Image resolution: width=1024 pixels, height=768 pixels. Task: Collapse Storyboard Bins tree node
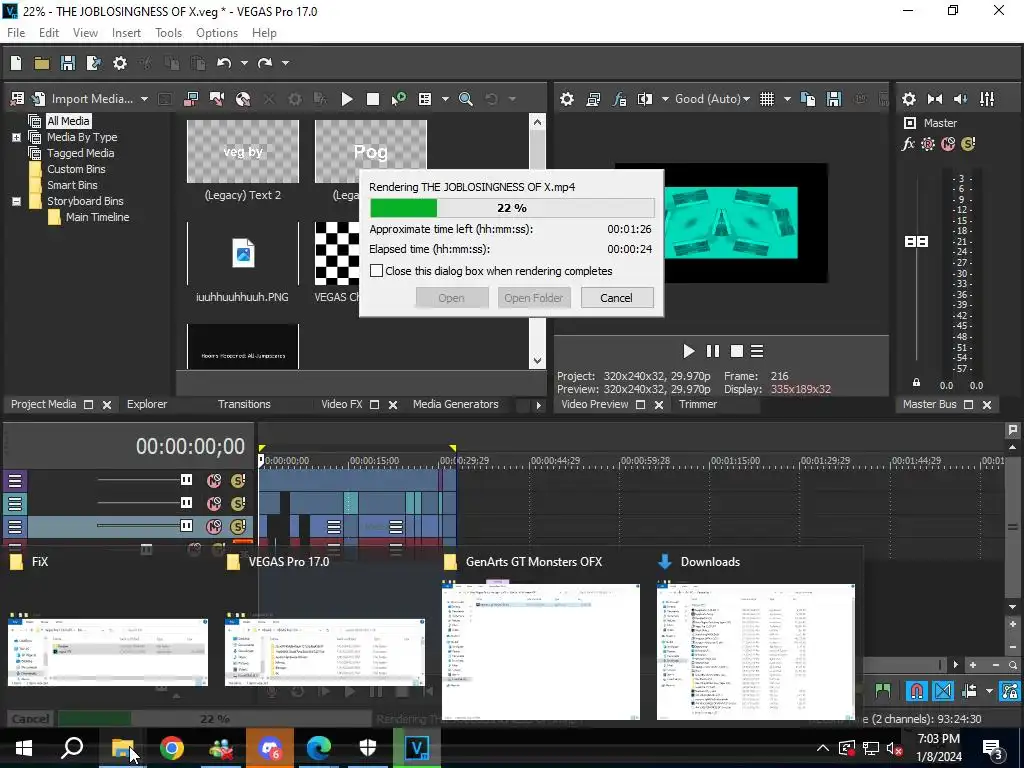point(16,201)
